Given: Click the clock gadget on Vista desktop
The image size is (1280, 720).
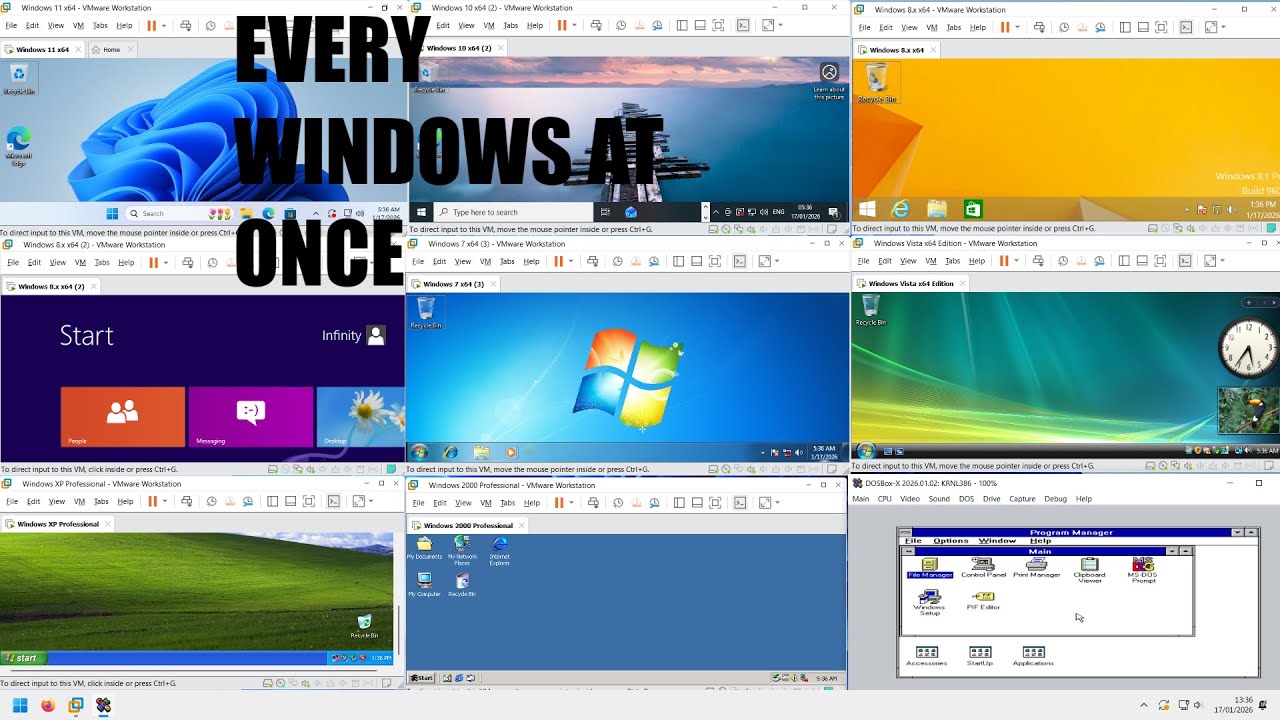Looking at the screenshot, I should click(x=1246, y=349).
